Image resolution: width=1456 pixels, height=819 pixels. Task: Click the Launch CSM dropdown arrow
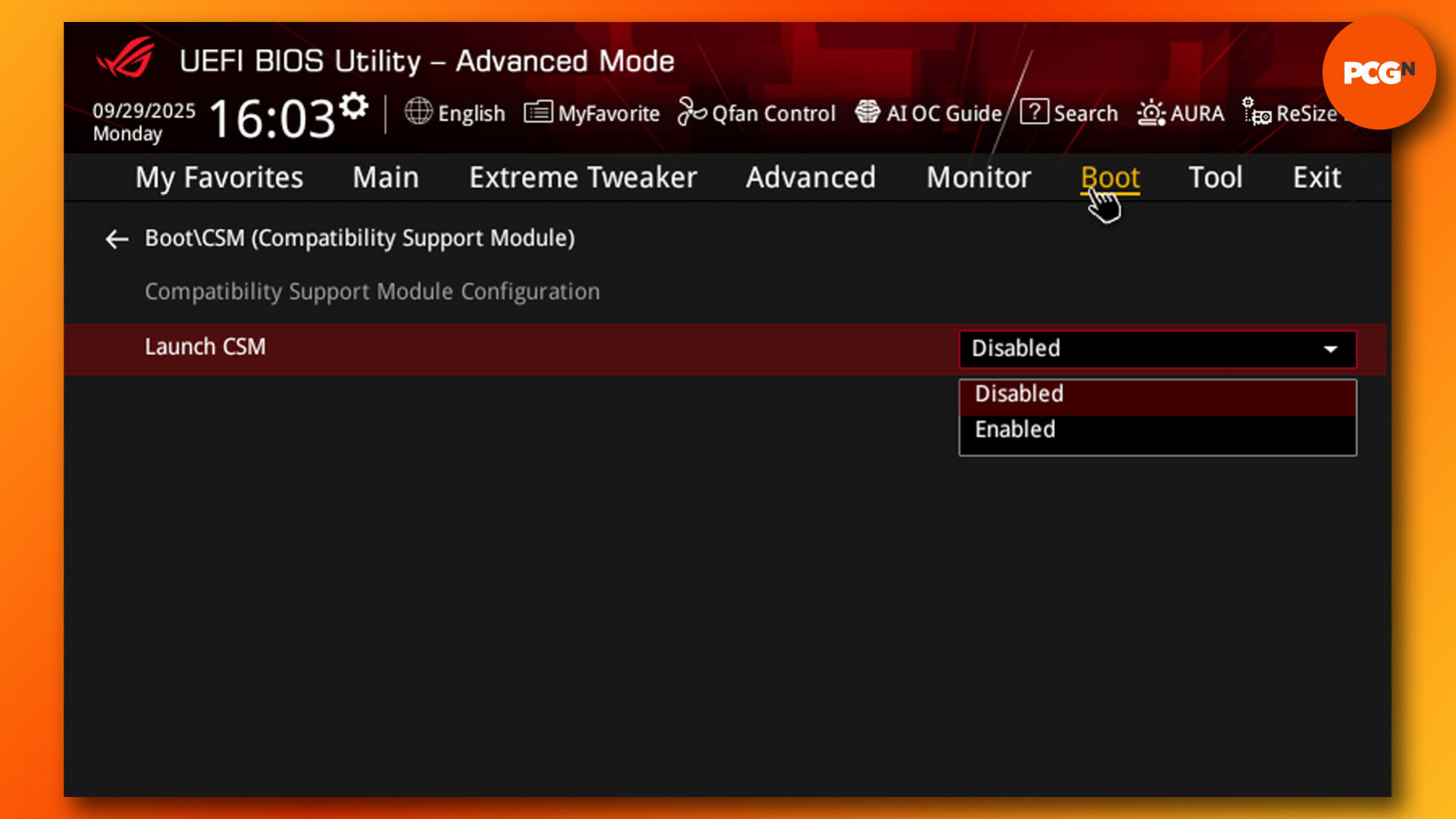(1330, 349)
